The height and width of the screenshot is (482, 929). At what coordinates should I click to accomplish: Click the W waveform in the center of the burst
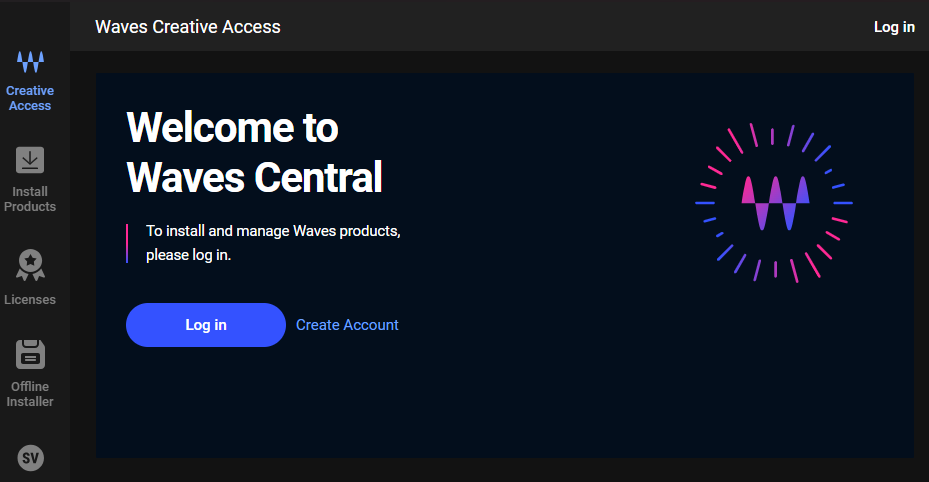click(x=774, y=203)
